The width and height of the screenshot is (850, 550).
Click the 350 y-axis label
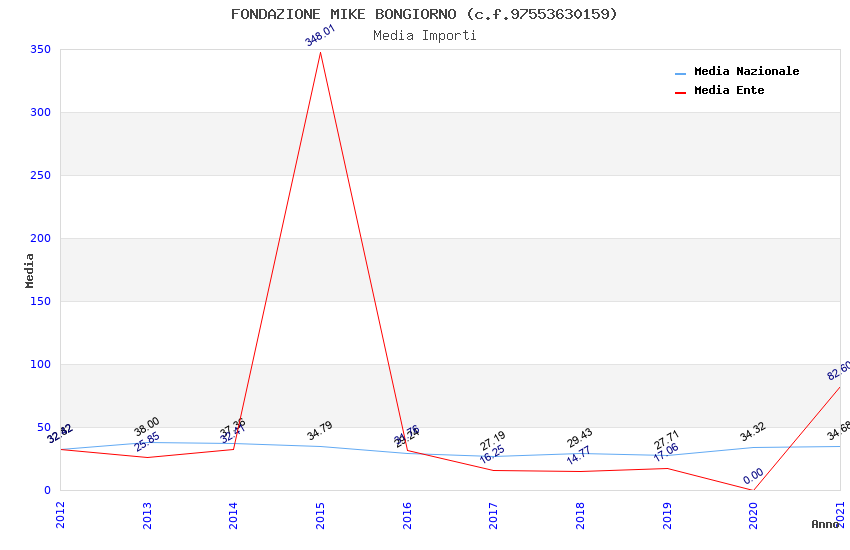coord(40,49)
